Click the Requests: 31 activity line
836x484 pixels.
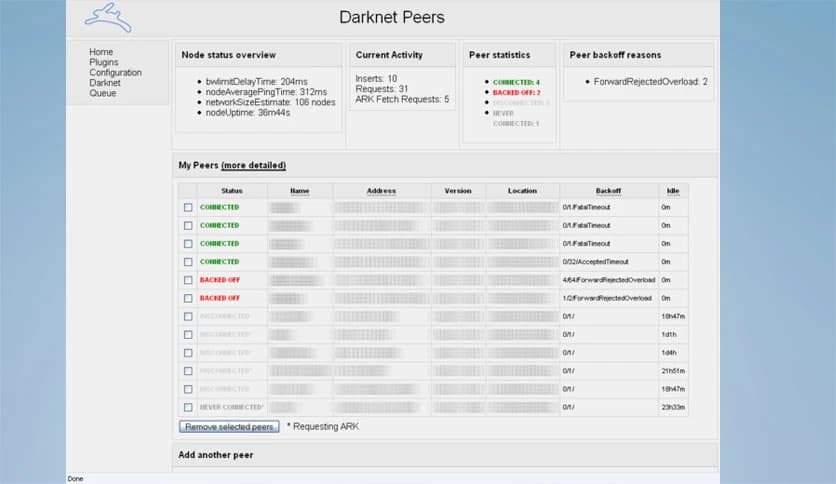(x=381, y=88)
